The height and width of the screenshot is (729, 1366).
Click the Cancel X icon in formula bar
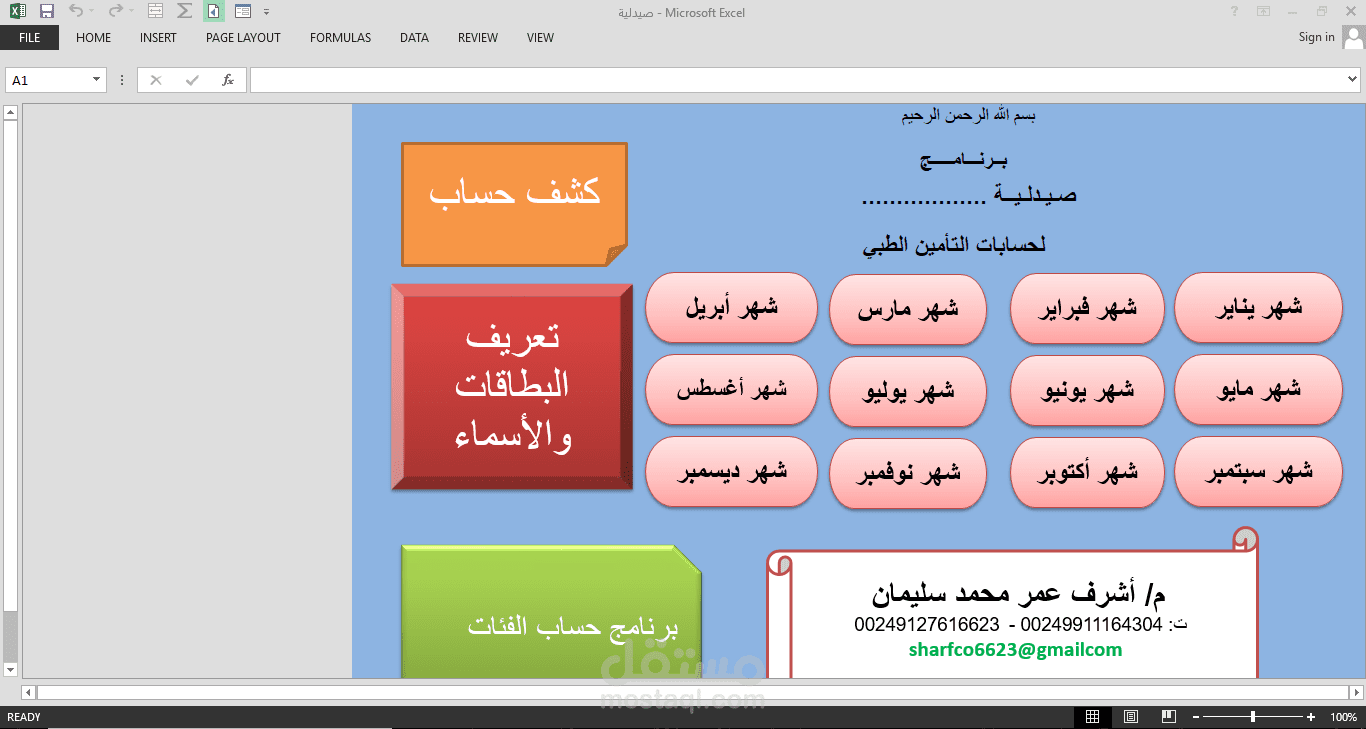(x=155, y=80)
